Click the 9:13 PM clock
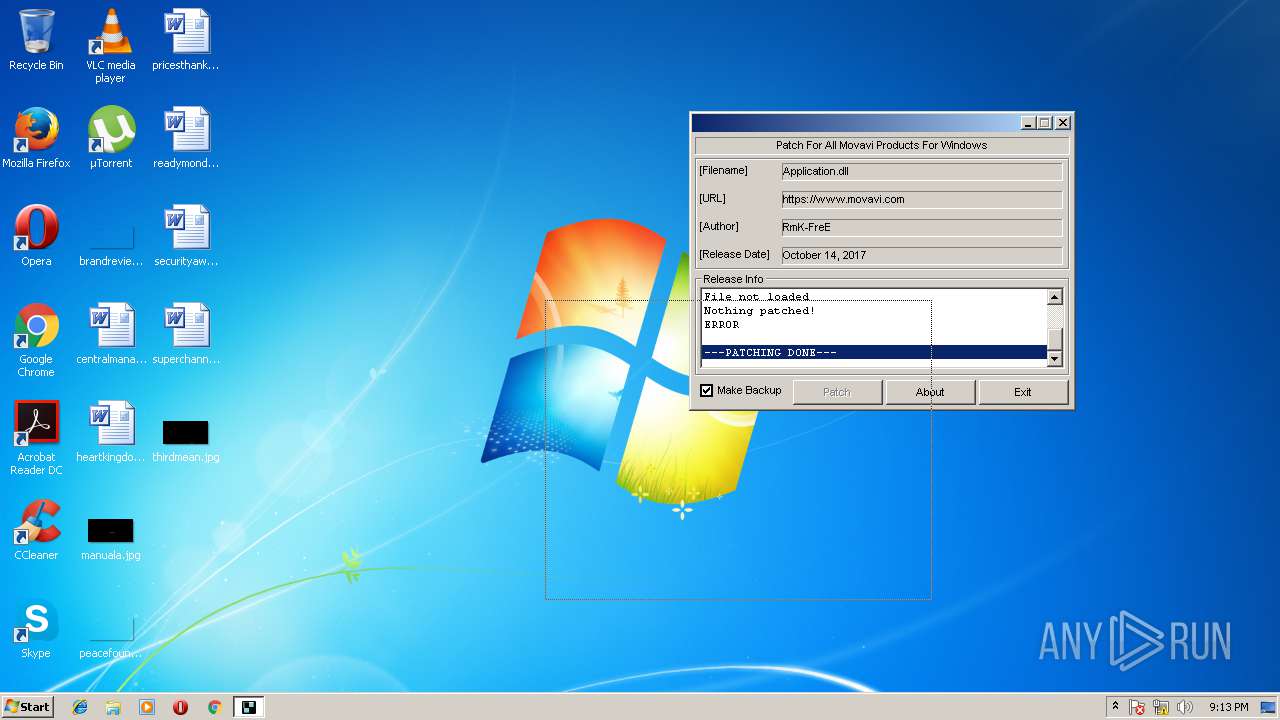1280x720 pixels. (x=1228, y=707)
